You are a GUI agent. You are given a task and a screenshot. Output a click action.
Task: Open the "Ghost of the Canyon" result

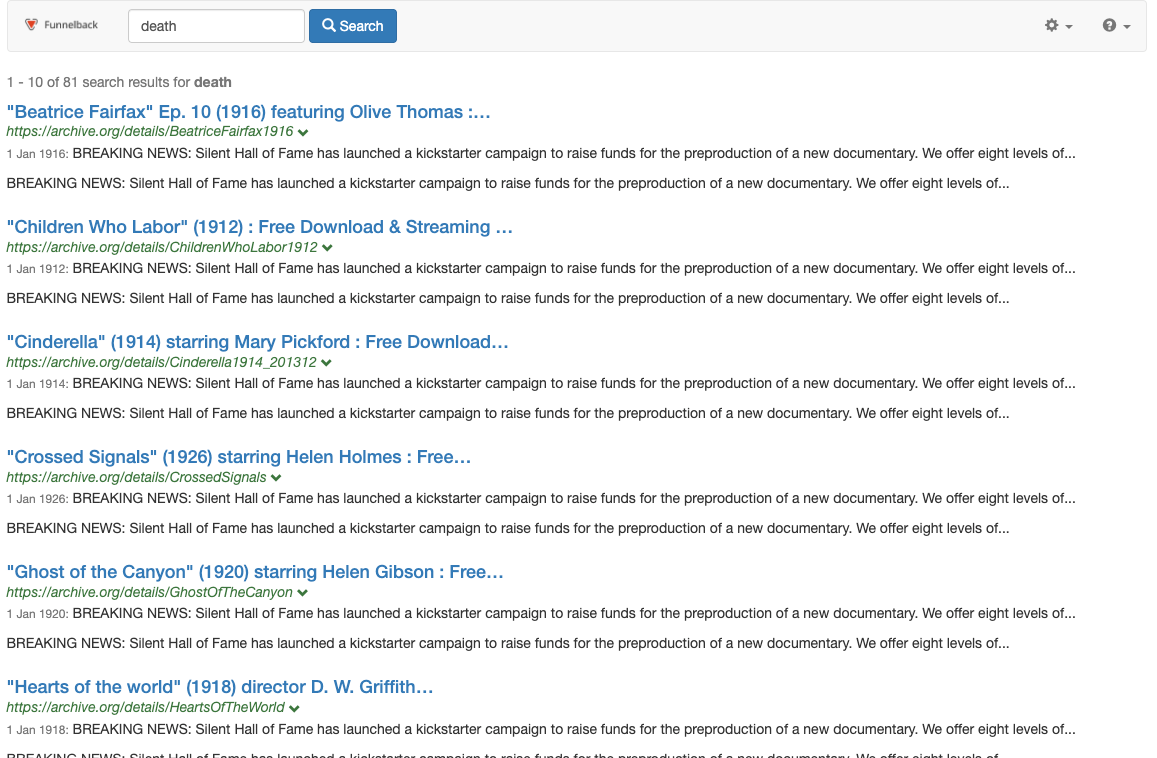pos(254,572)
